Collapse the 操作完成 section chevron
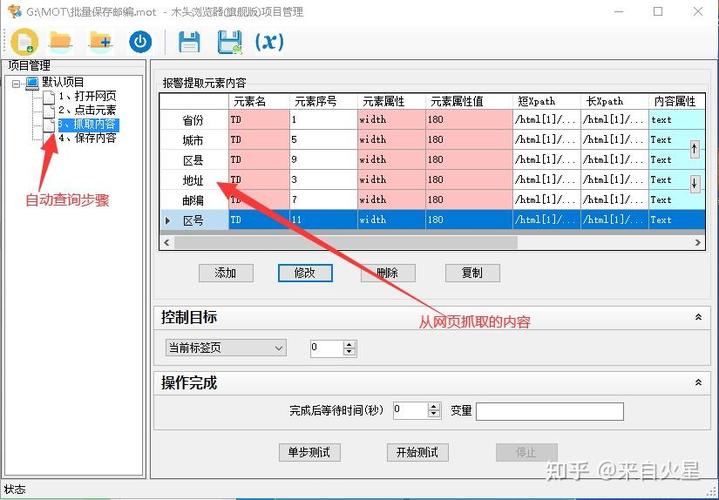This screenshot has width=719, height=500. tap(698, 382)
